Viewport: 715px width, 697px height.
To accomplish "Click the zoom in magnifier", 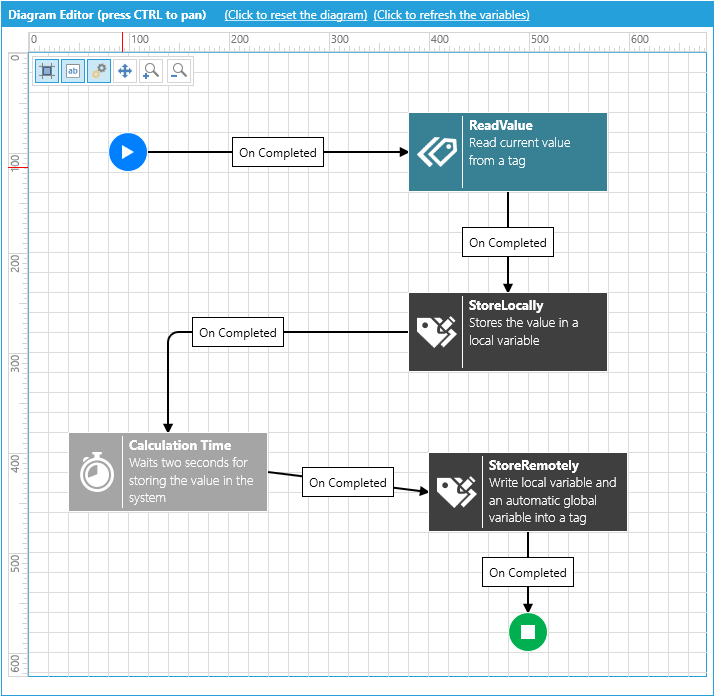I will (151, 71).
